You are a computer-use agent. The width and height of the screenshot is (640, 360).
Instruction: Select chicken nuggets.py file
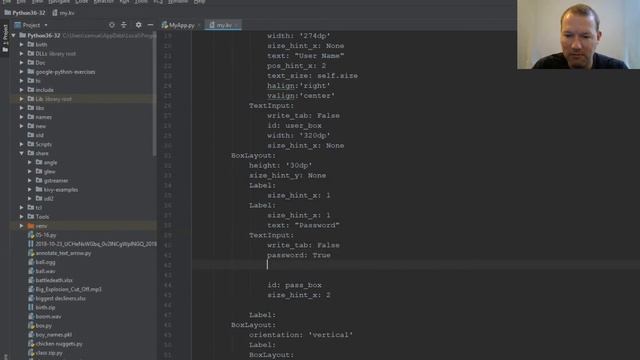click(55, 344)
